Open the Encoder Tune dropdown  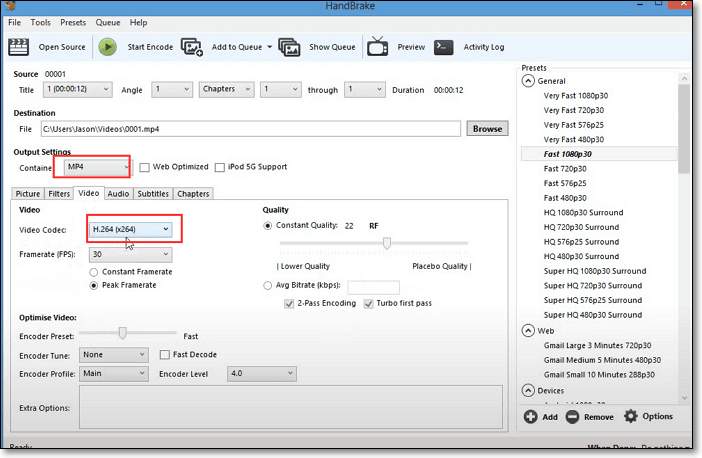pos(114,355)
